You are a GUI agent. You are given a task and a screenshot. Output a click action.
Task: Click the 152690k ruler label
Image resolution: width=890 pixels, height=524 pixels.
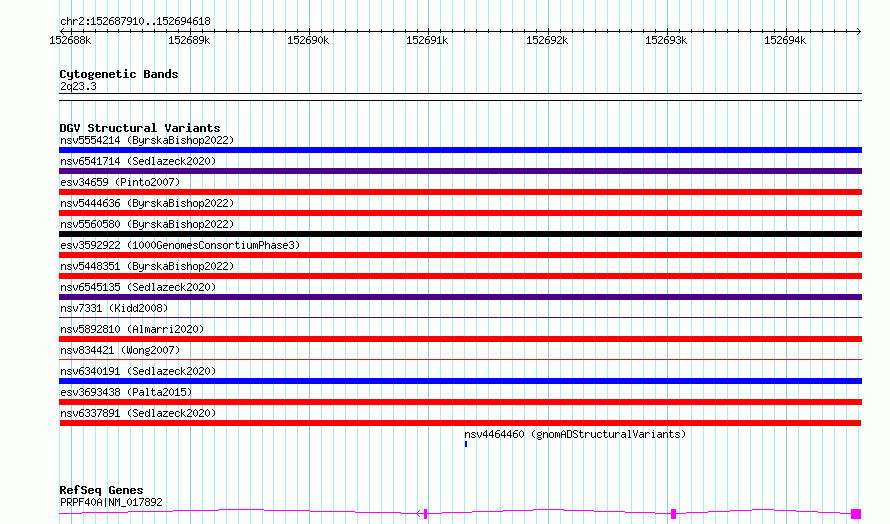coord(308,40)
